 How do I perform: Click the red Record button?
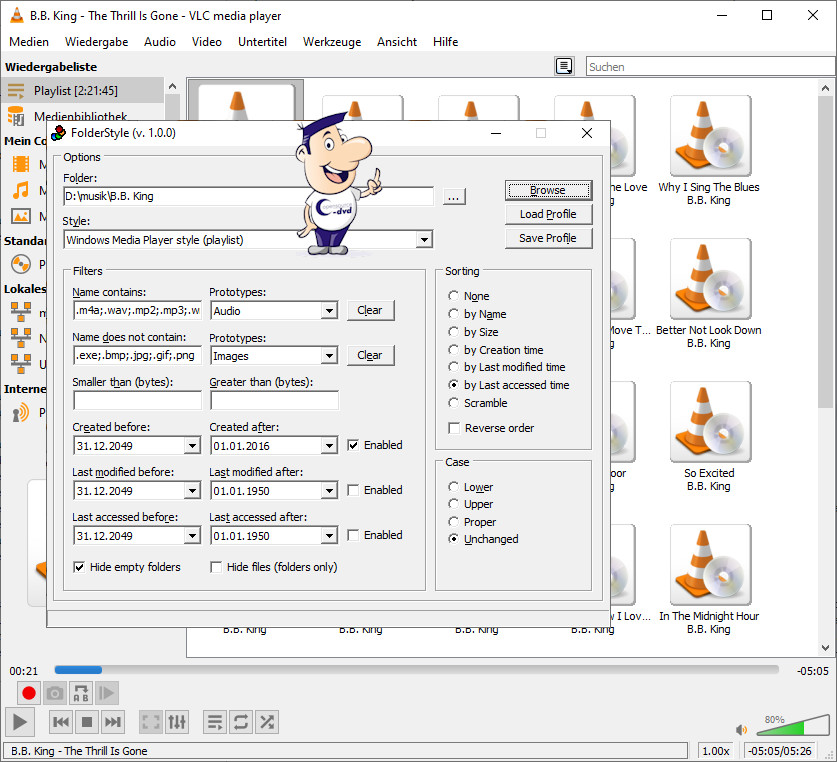click(29, 693)
